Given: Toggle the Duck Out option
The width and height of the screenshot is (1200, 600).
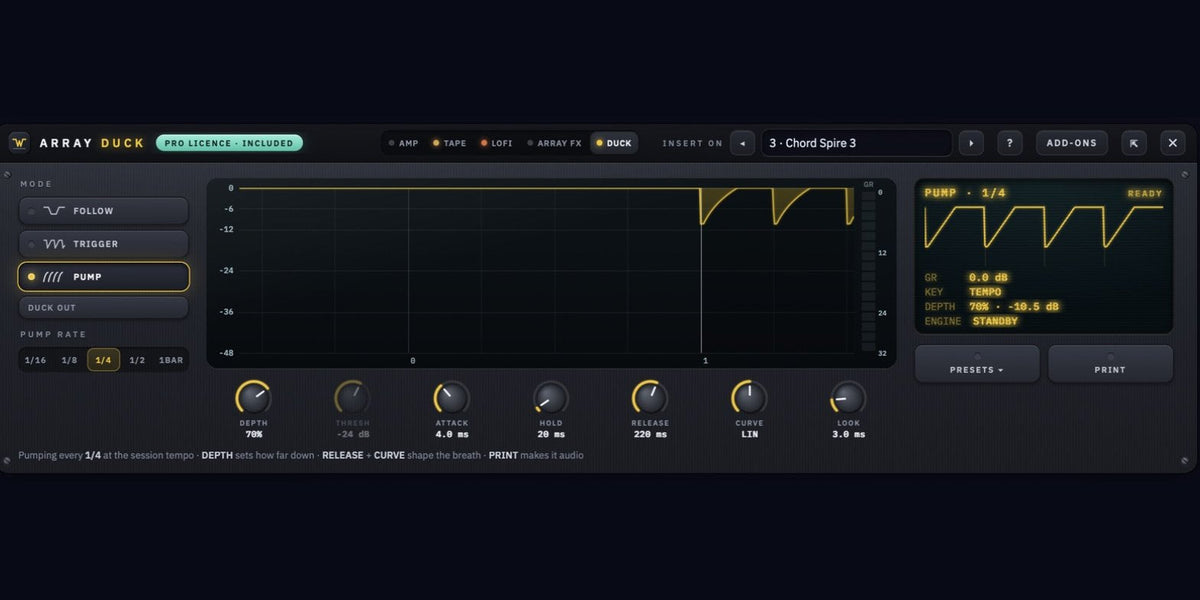Looking at the screenshot, I should [103, 308].
